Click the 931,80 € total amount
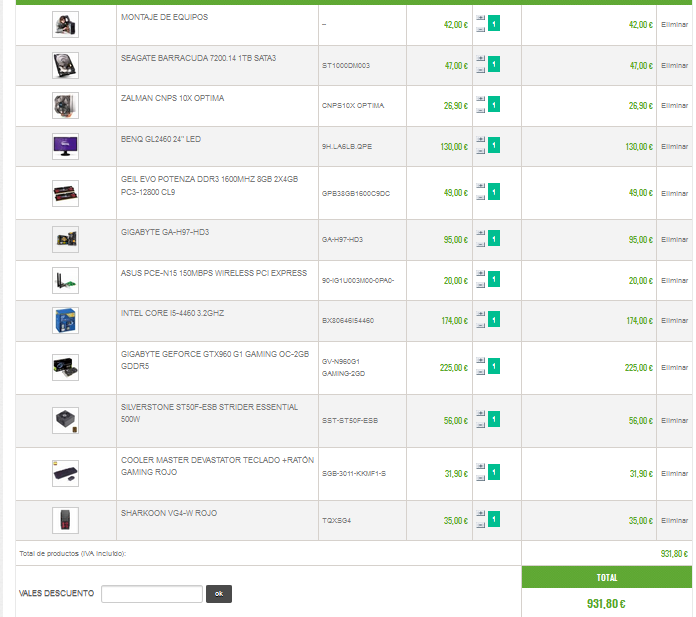This screenshot has width=696, height=617. 606,604
